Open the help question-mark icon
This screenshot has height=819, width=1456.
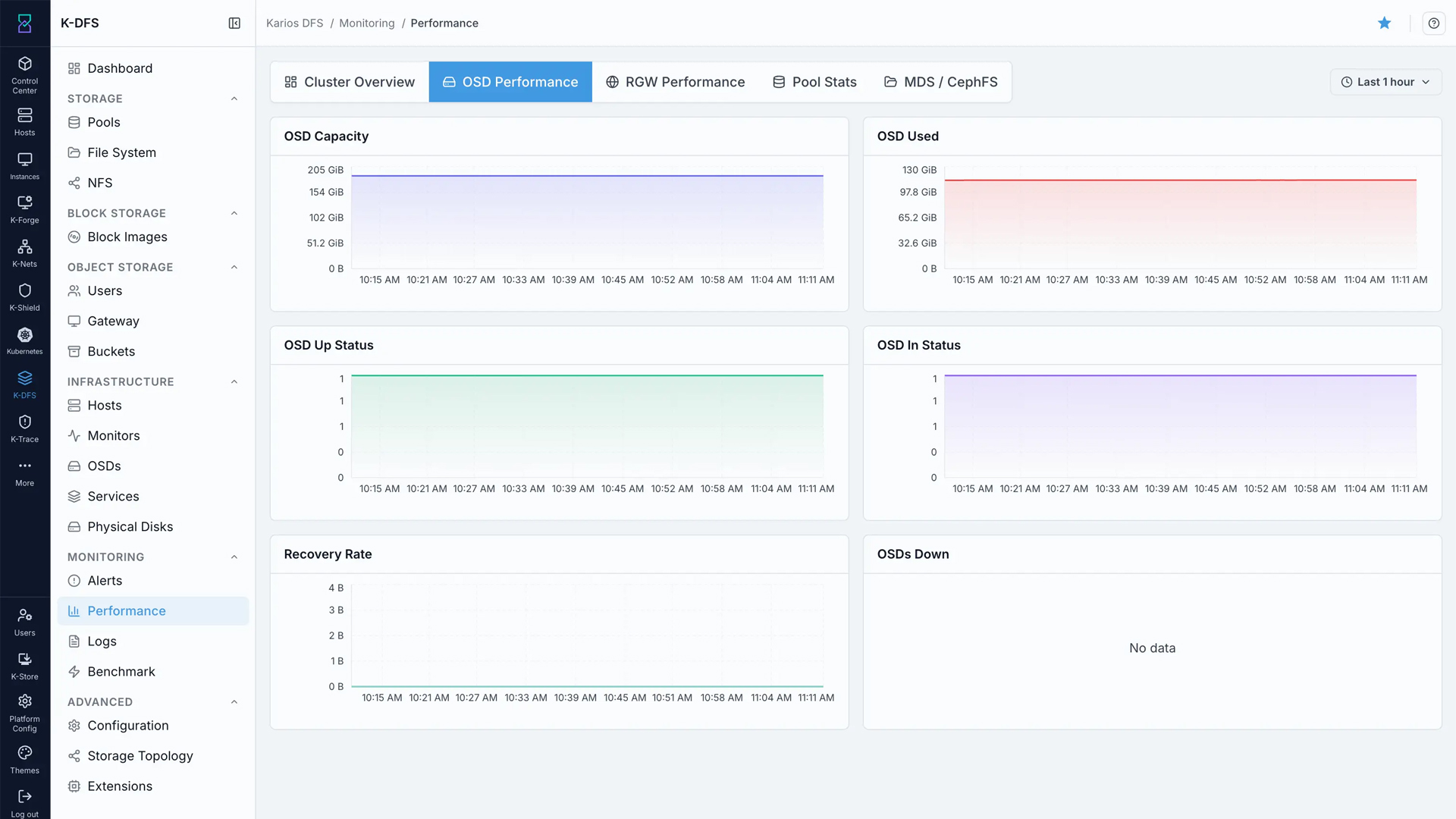pyautogui.click(x=1433, y=23)
